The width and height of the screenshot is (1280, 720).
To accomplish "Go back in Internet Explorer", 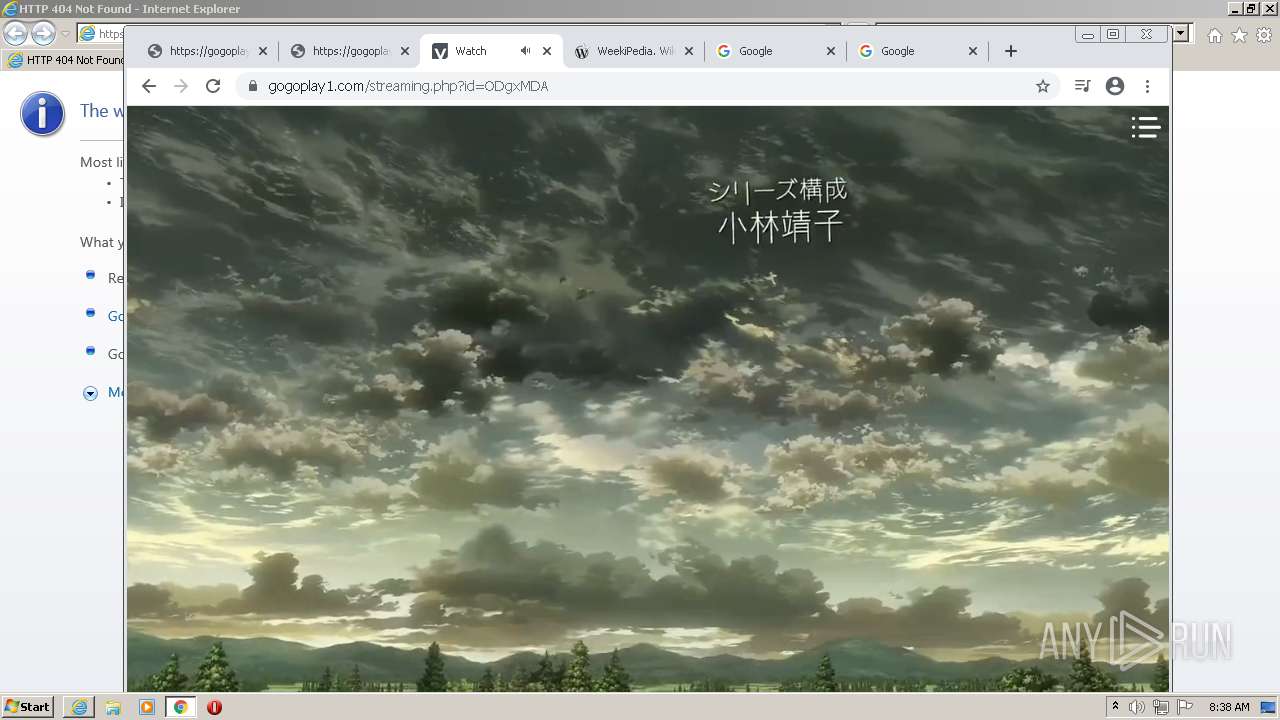I will (x=15, y=33).
